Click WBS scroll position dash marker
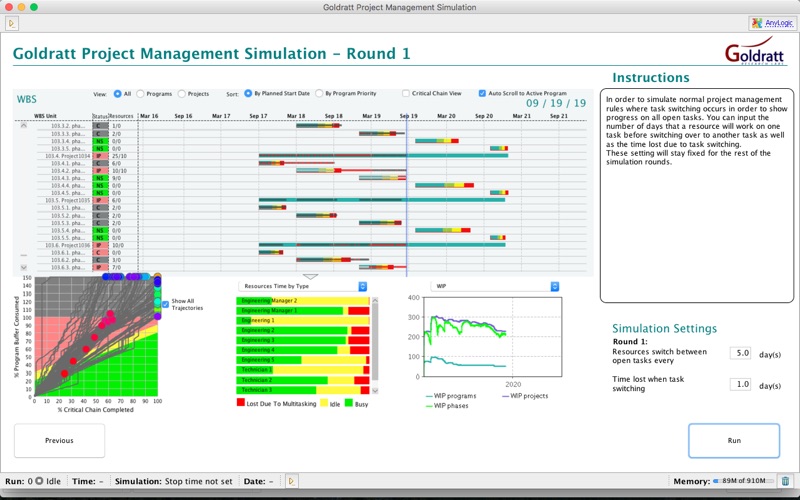Image resolution: width=800 pixels, height=500 pixels. [x=23, y=255]
